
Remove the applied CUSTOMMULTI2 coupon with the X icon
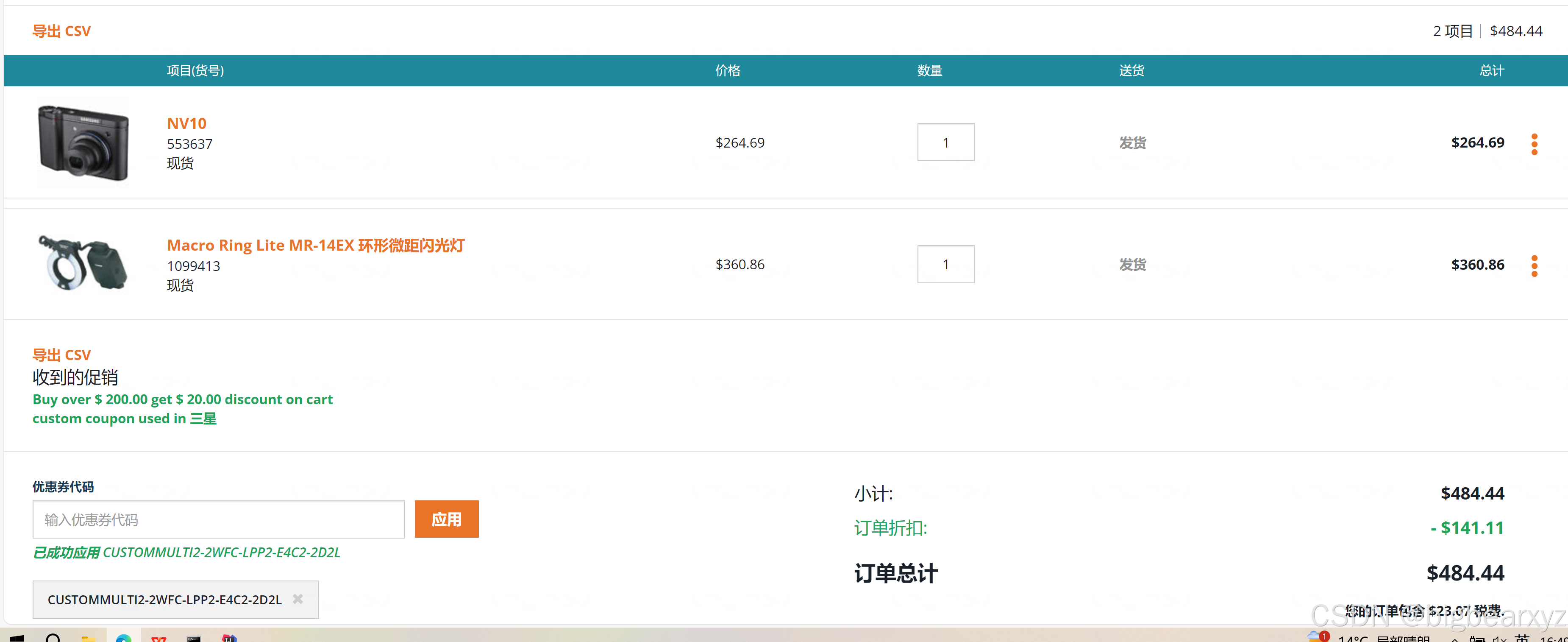(x=297, y=599)
